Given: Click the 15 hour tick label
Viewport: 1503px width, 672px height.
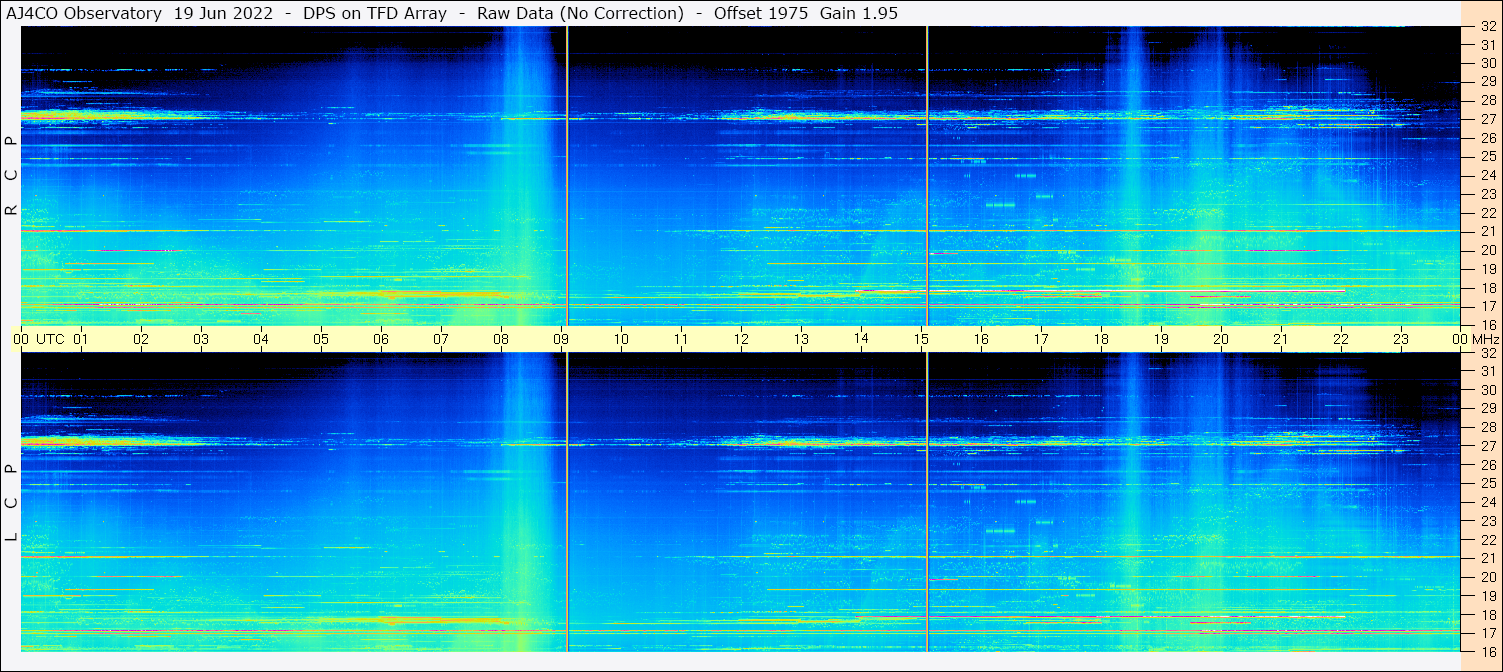Looking at the screenshot, I should point(921,339).
